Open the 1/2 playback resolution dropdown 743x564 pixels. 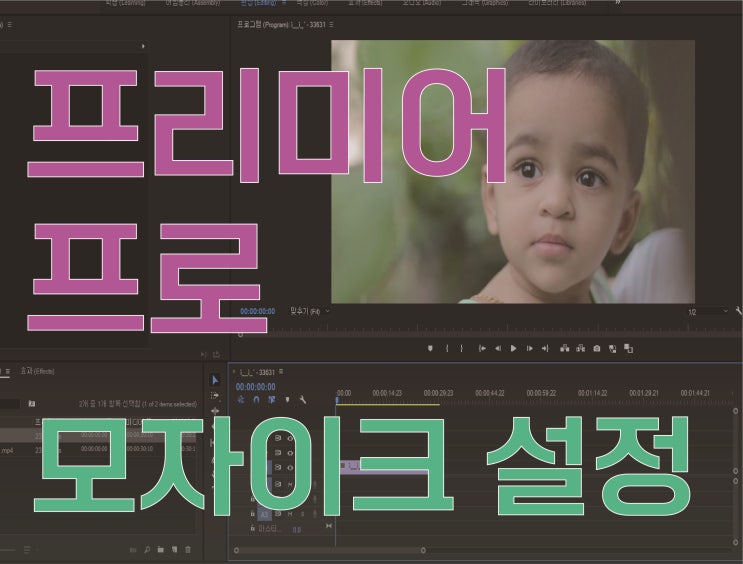707,312
